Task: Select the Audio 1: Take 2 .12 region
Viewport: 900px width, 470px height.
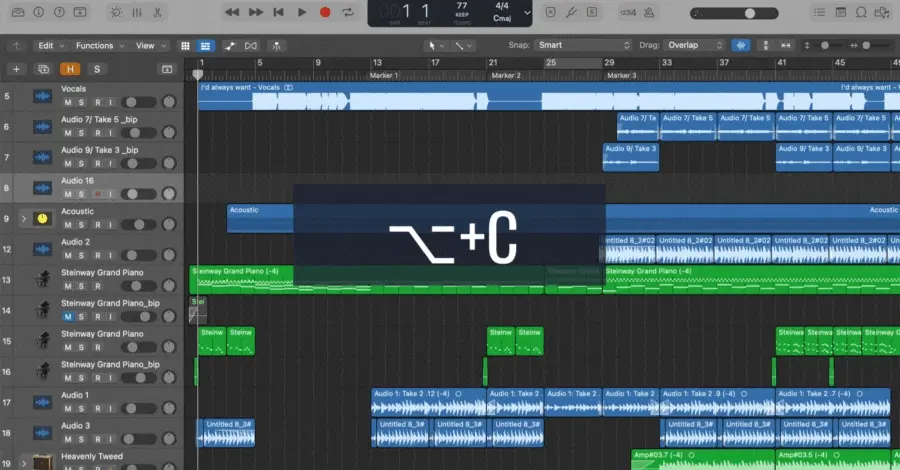Action: 428,402
